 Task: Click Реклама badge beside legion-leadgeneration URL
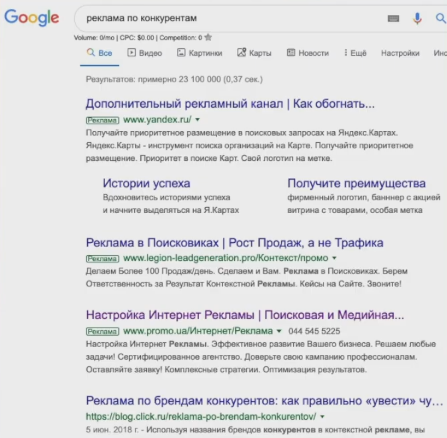click(102, 258)
